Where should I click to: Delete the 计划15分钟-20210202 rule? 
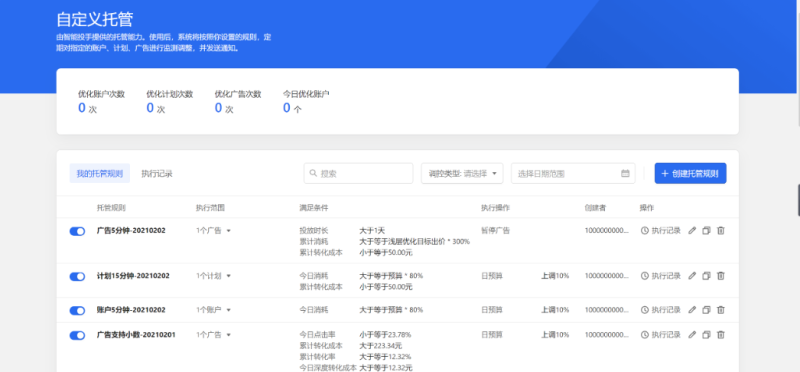[720, 276]
